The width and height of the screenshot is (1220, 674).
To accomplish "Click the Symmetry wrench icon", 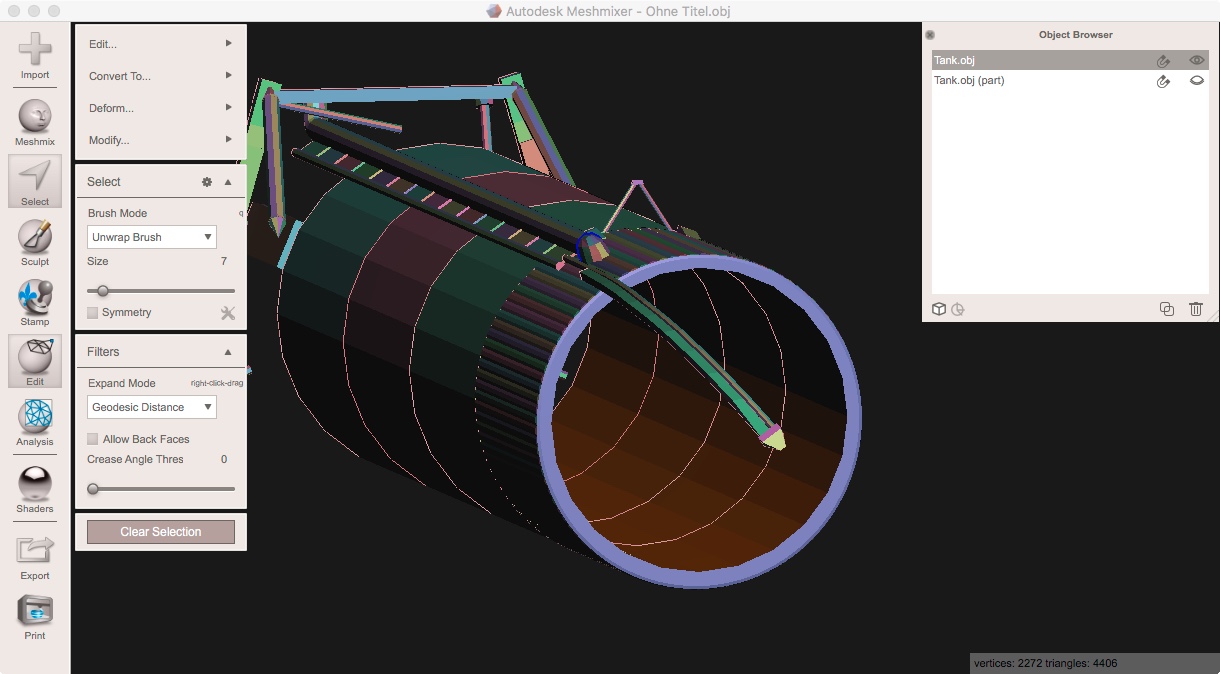I will [228, 312].
